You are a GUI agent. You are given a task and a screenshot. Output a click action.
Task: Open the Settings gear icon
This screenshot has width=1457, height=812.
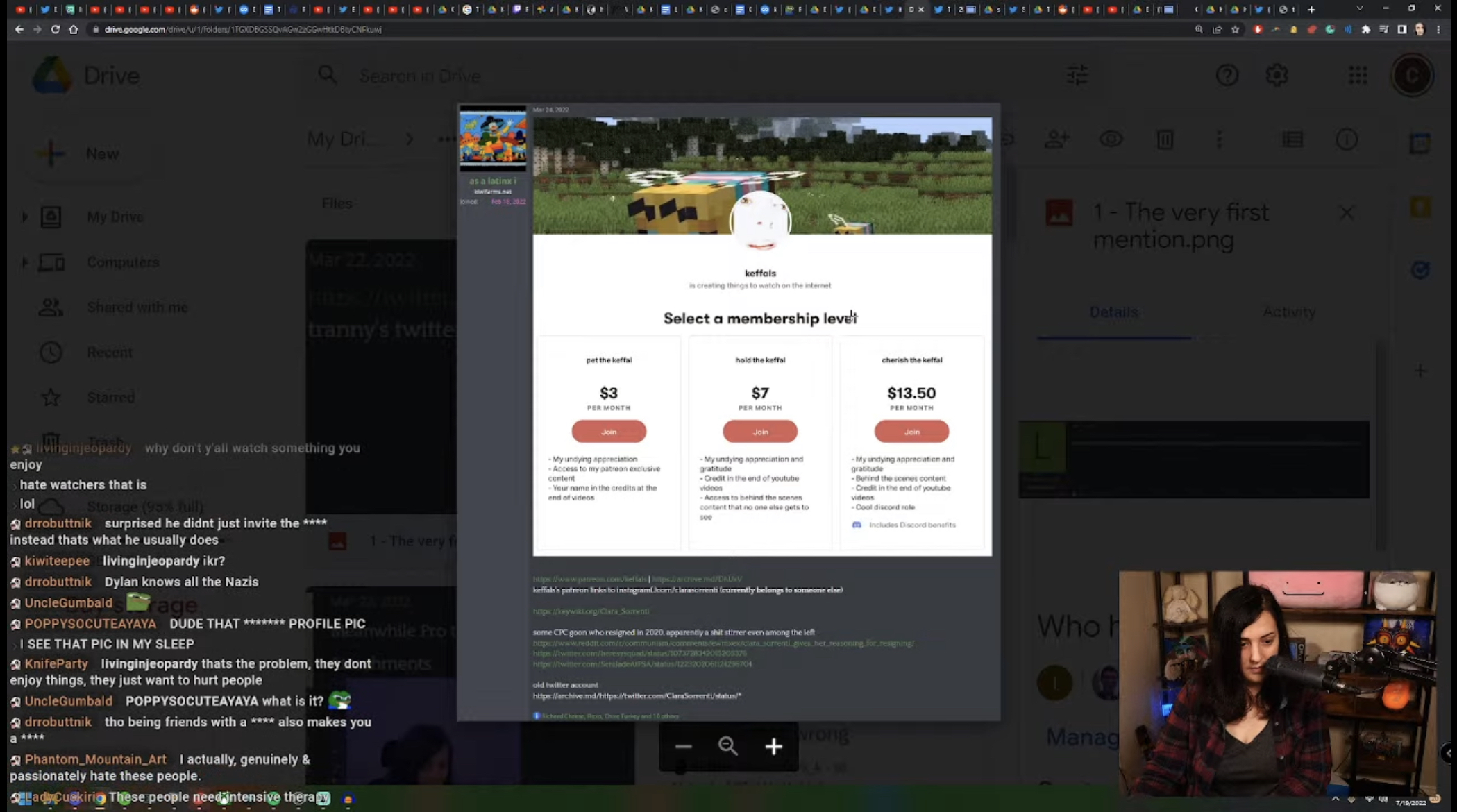(x=1277, y=75)
